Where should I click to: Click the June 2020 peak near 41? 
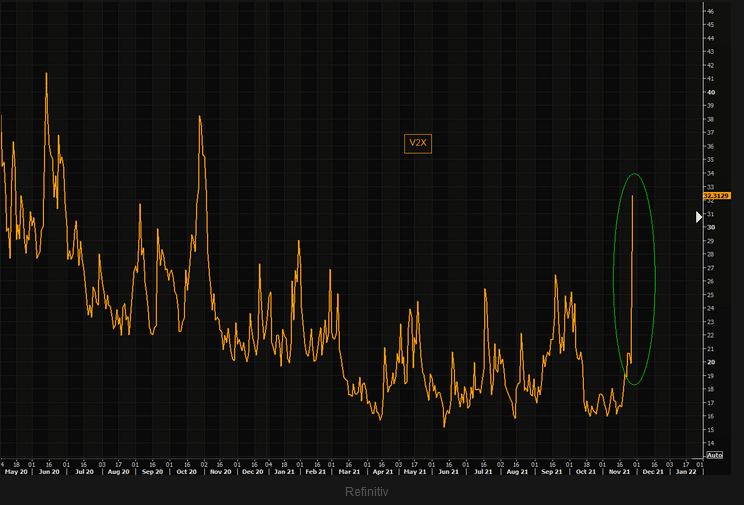pyautogui.click(x=46, y=74)
